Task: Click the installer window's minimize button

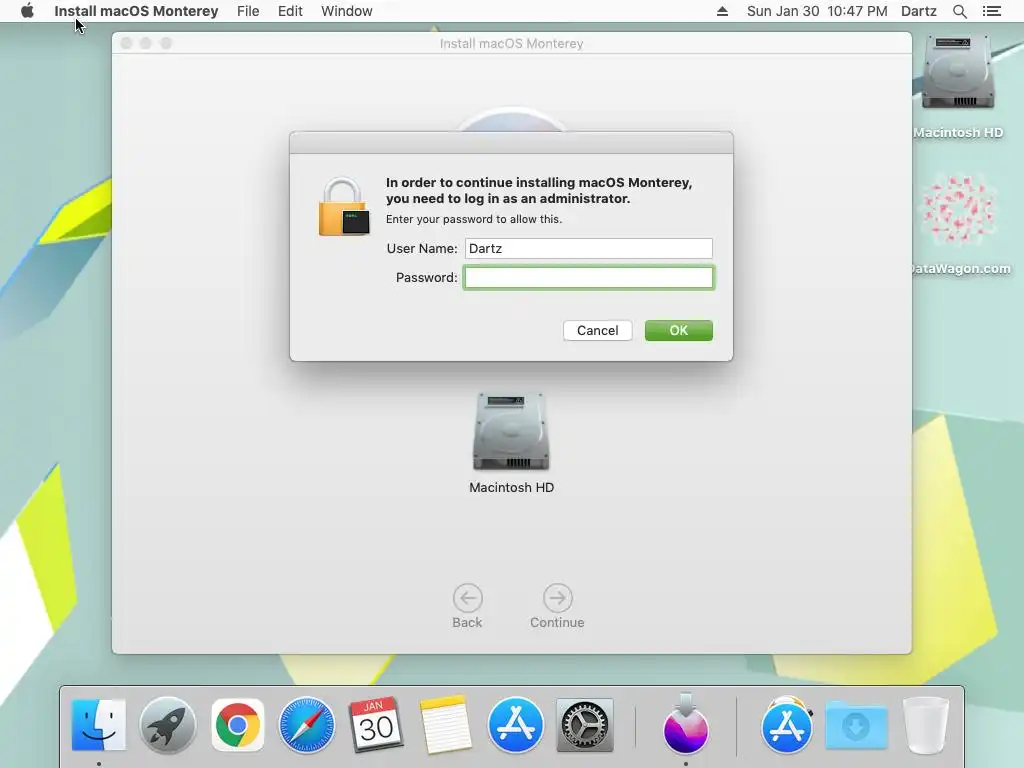Action: pos(146,43)
